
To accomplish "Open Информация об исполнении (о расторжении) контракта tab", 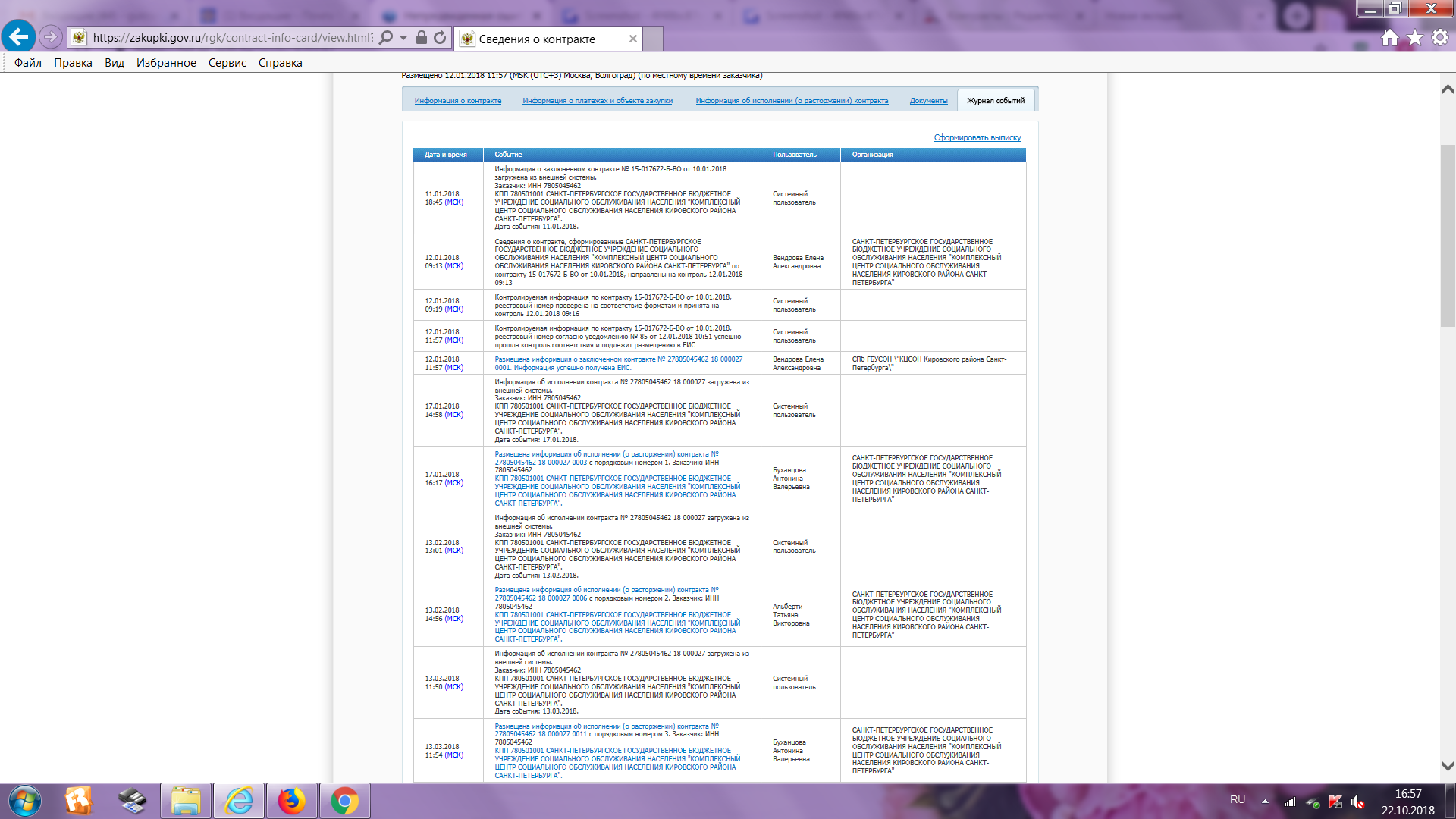I will click(x=792, y=101).
